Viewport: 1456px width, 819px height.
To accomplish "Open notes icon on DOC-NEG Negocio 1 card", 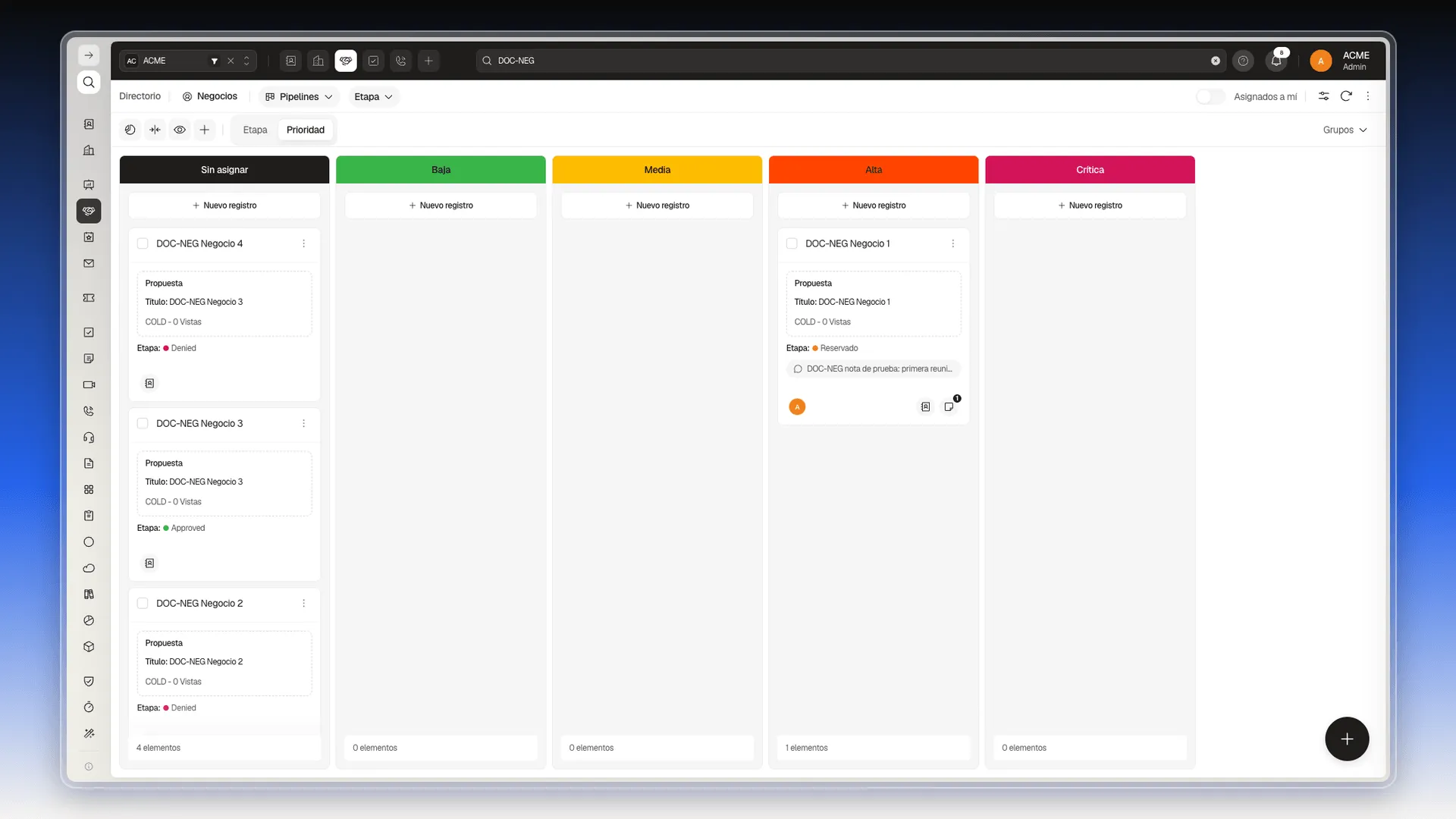I will [x=949, y=407].
